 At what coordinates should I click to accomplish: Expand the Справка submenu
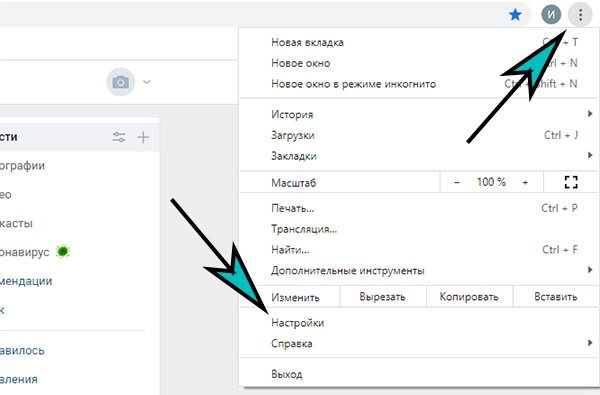click(x=419, y=344)
